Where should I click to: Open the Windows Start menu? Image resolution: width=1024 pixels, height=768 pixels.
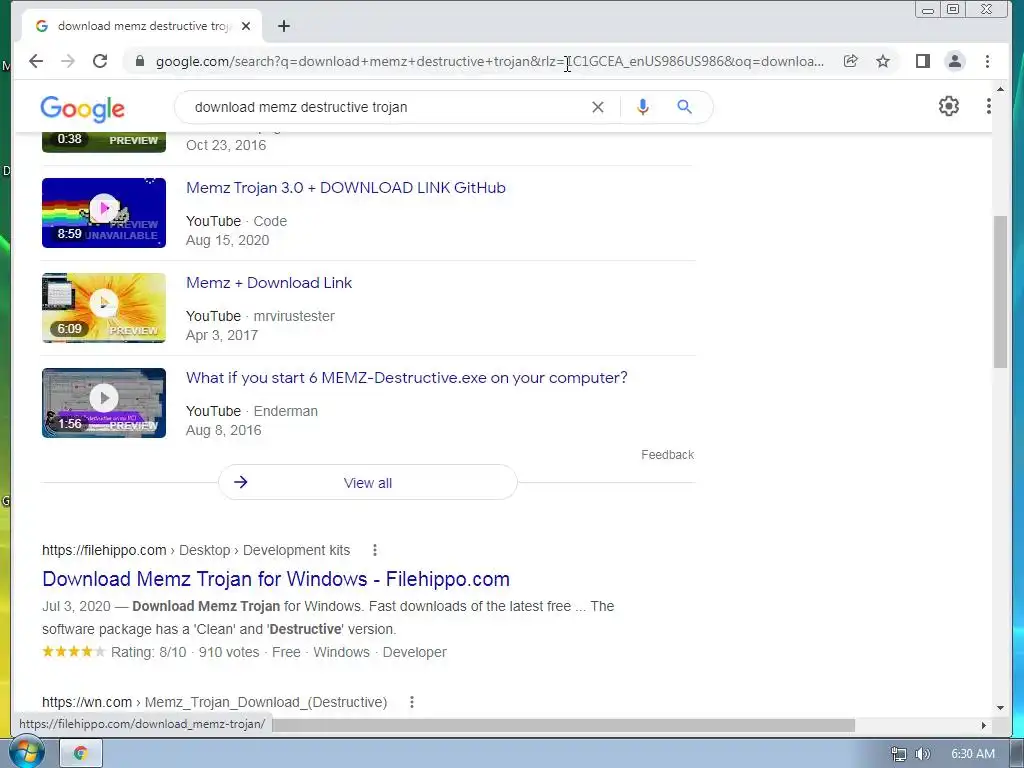tap(26, 753)
